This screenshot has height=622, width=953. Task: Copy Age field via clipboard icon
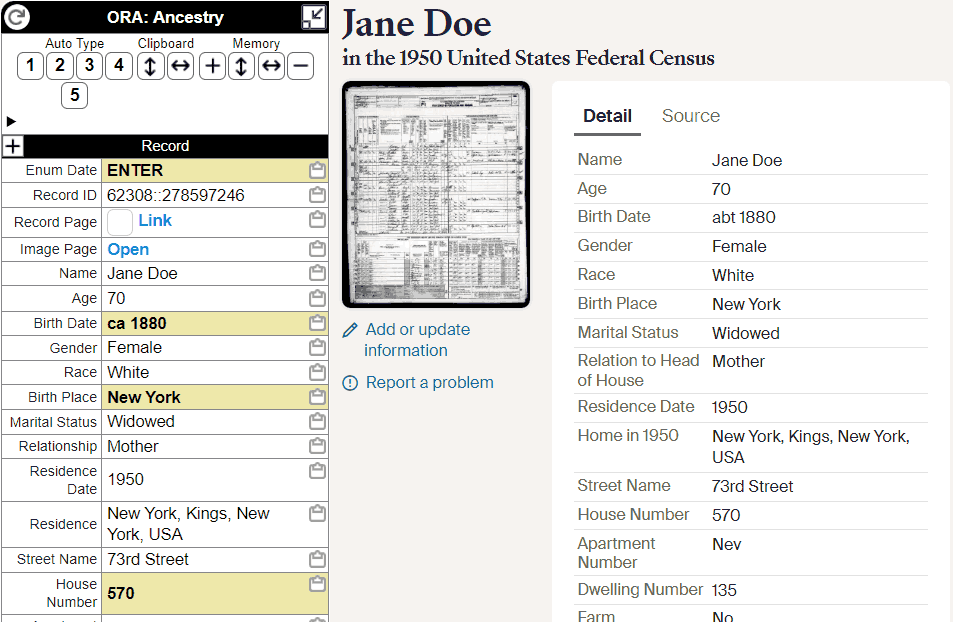(317, 298)
